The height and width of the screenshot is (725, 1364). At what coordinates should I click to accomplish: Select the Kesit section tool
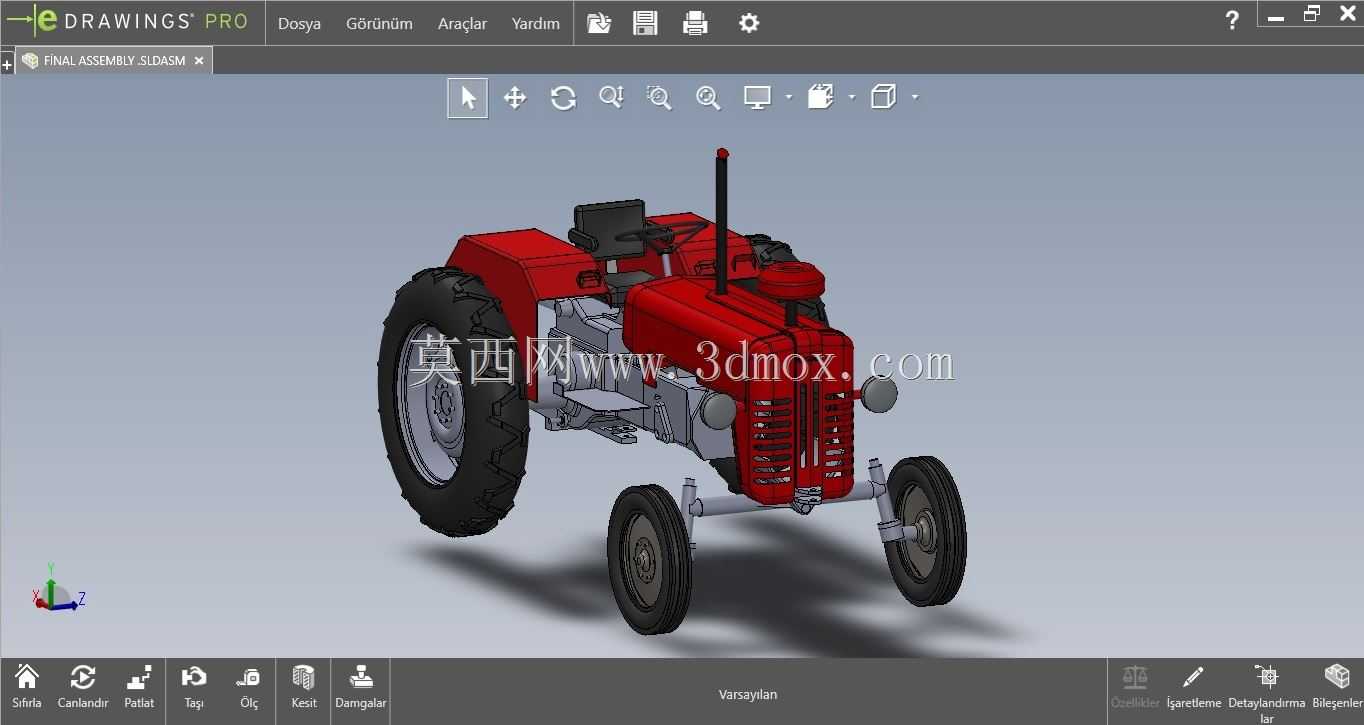point(304,687)
